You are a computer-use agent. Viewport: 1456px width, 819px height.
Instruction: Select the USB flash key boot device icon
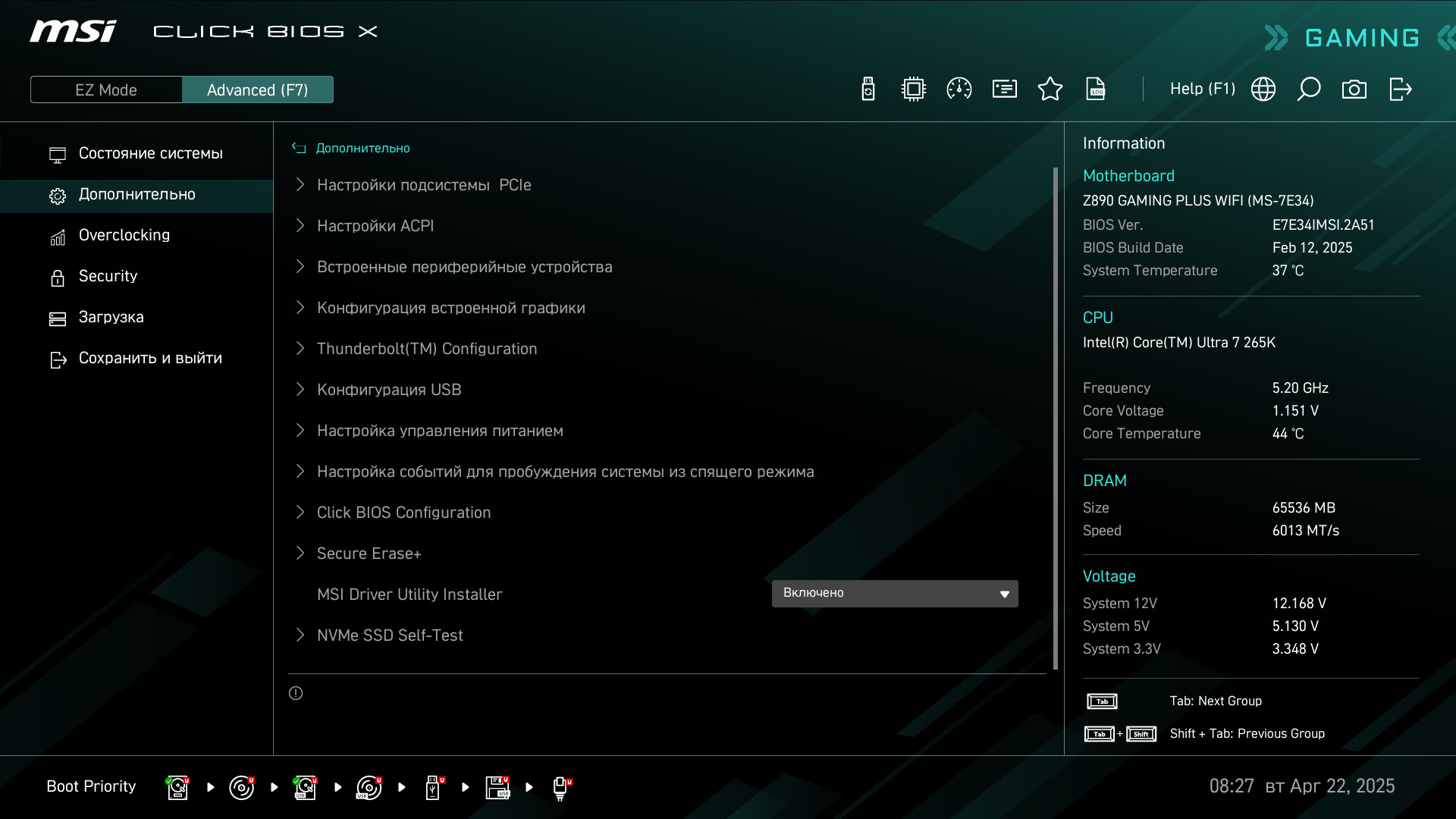[434, 787]
